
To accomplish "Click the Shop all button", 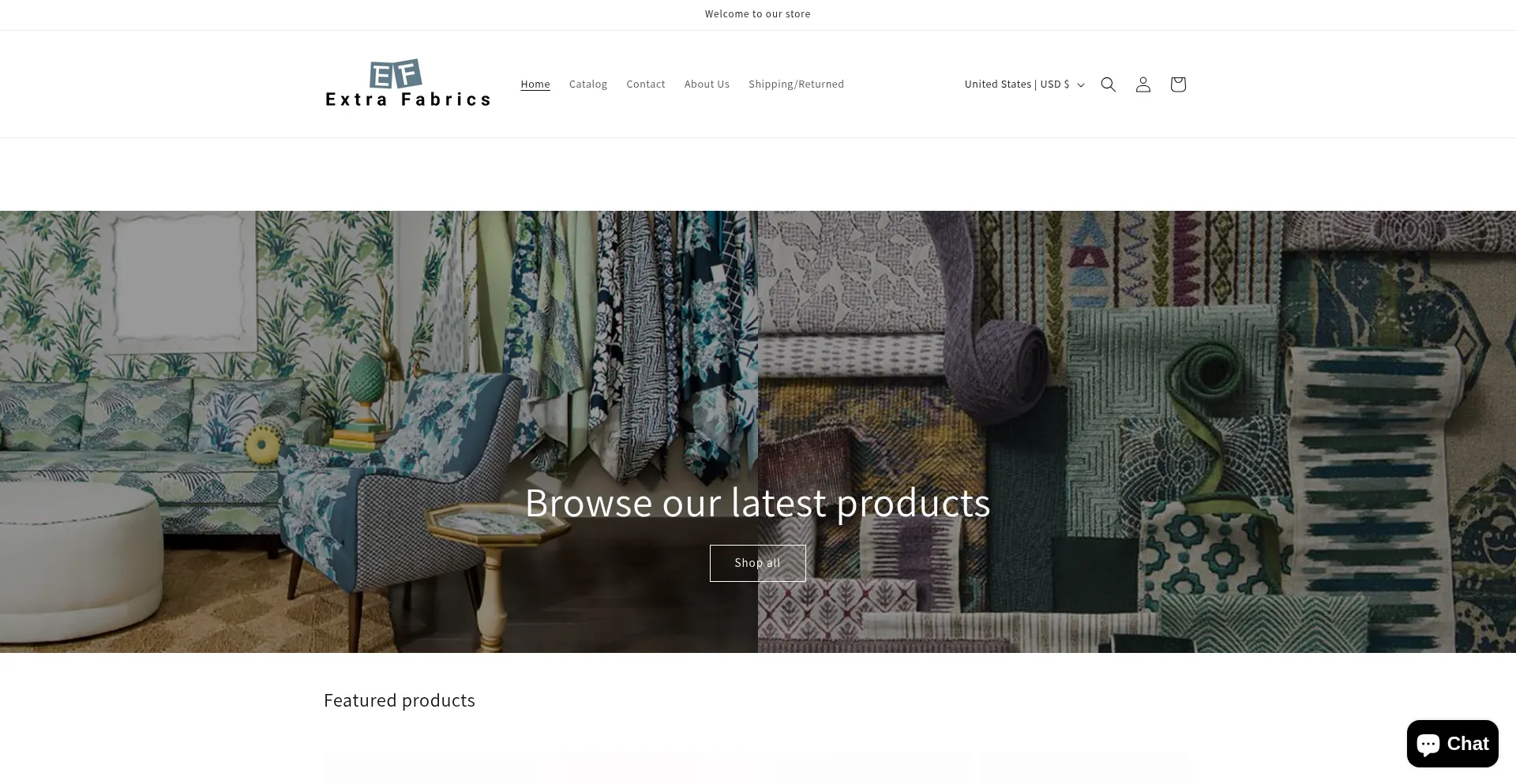I will (758, 563).
